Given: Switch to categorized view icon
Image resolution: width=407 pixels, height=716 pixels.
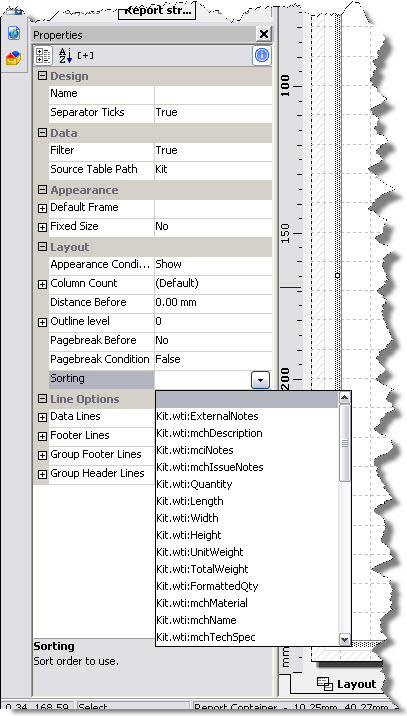Looking at the screenshot, I should 43,55.
